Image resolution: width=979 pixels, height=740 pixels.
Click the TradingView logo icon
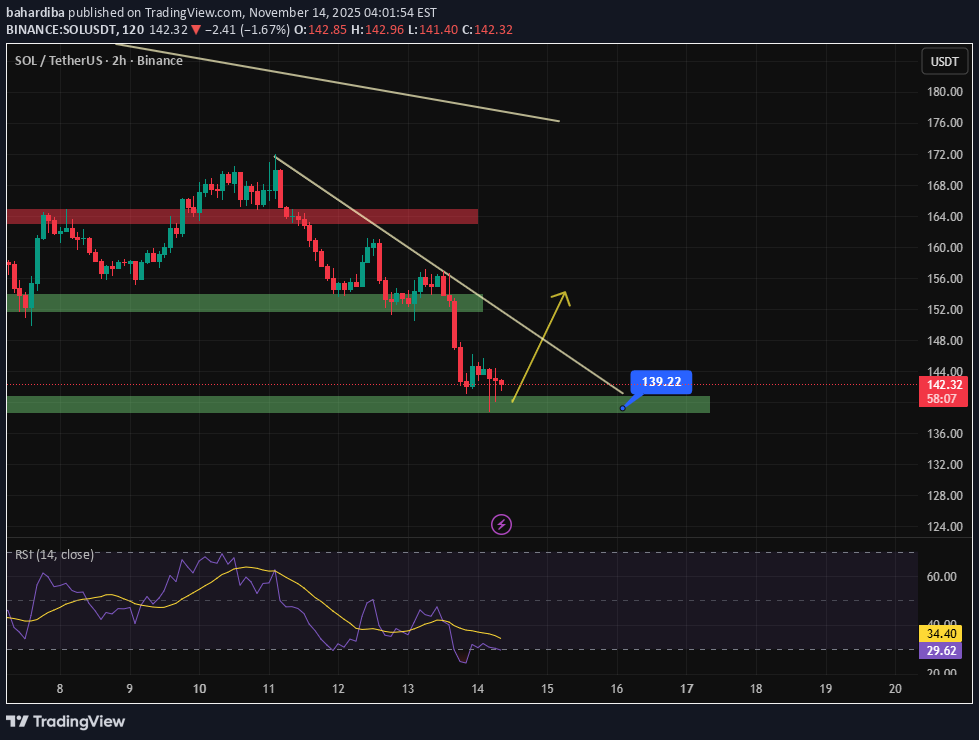coord(17,721)
